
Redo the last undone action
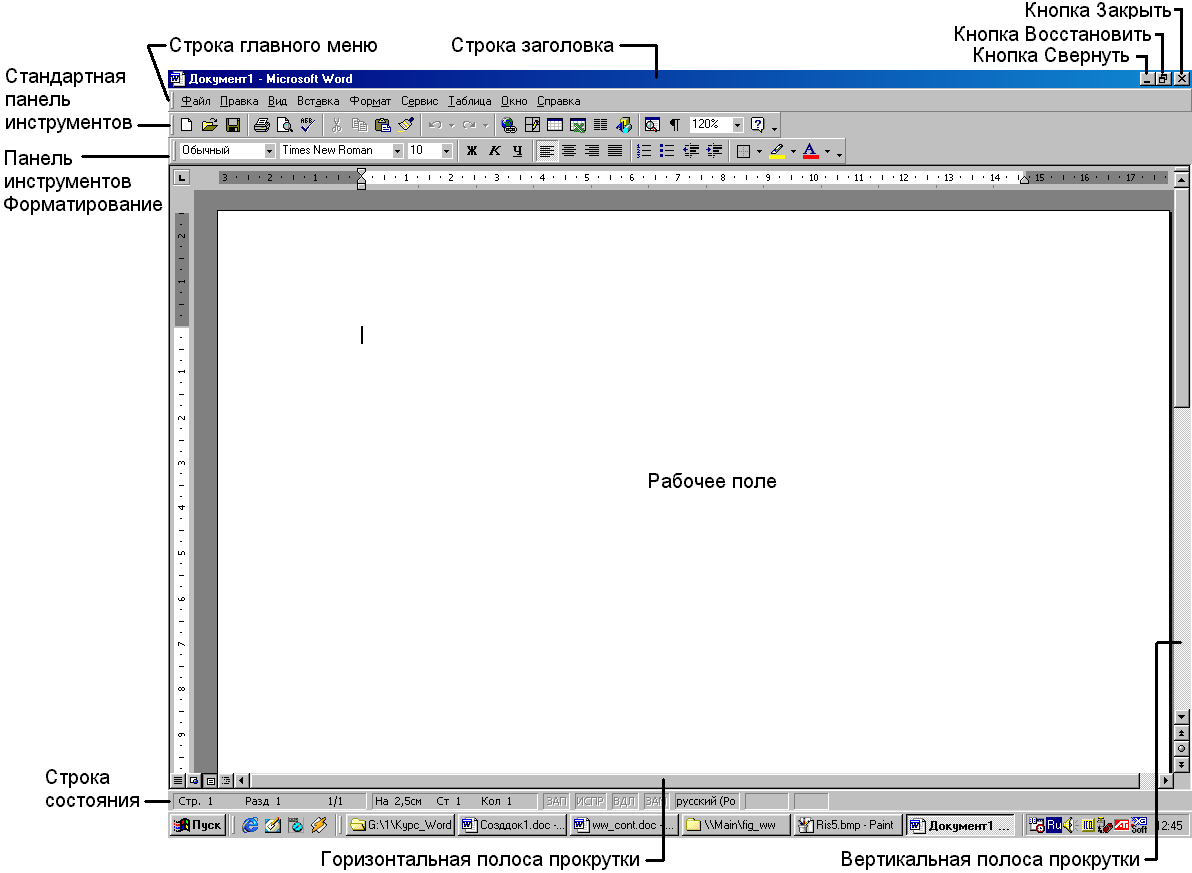469,125
